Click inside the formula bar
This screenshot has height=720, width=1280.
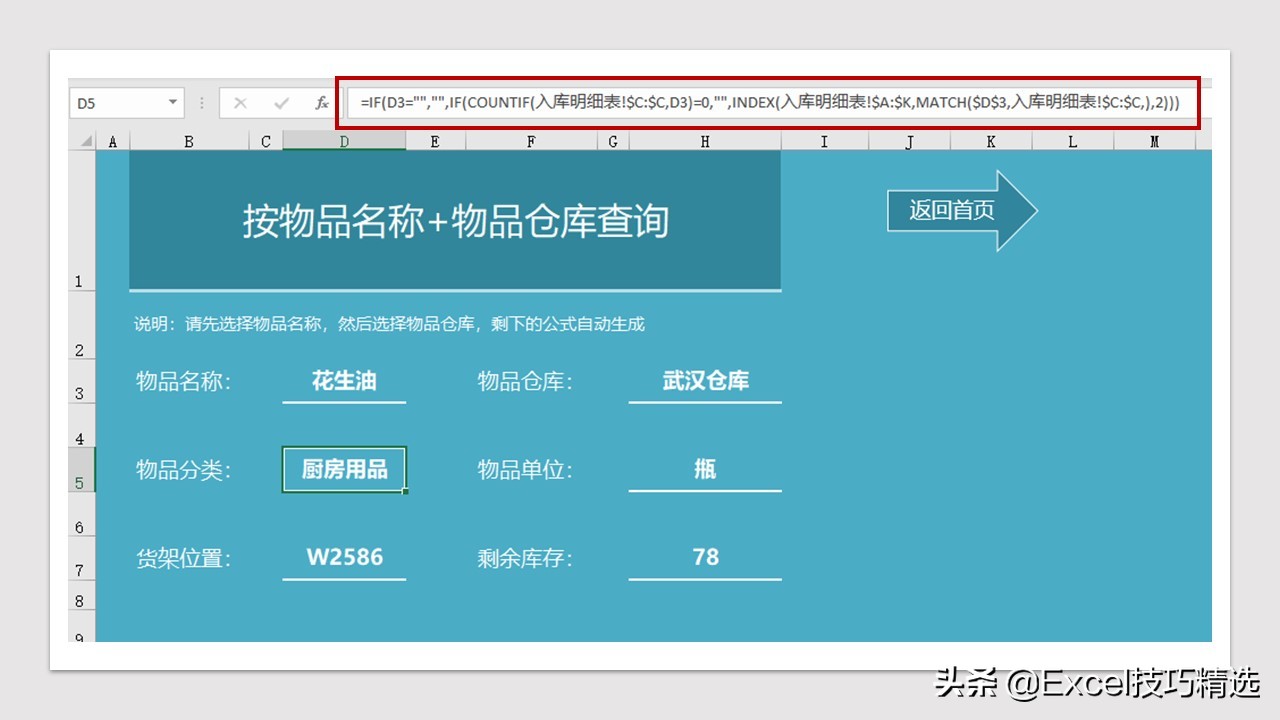[700, 102]
